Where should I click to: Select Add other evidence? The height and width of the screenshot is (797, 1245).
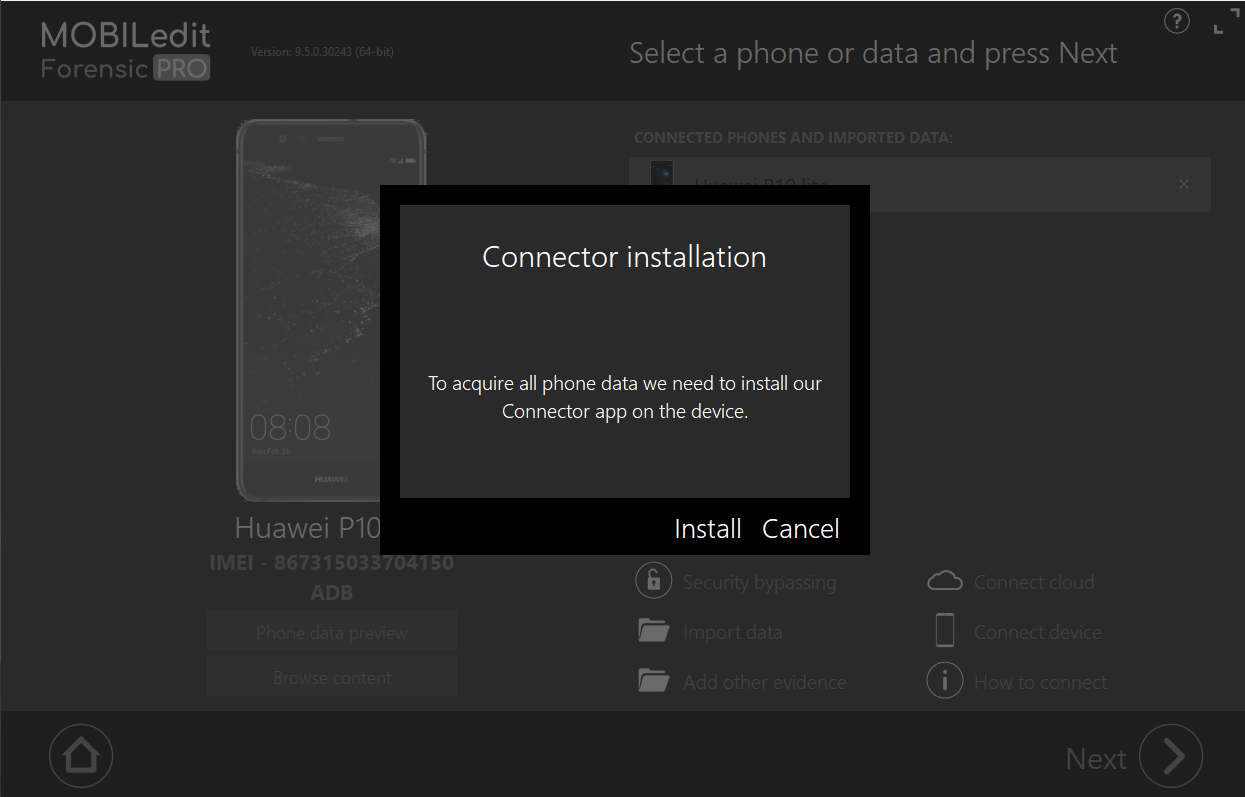(765, 682)
